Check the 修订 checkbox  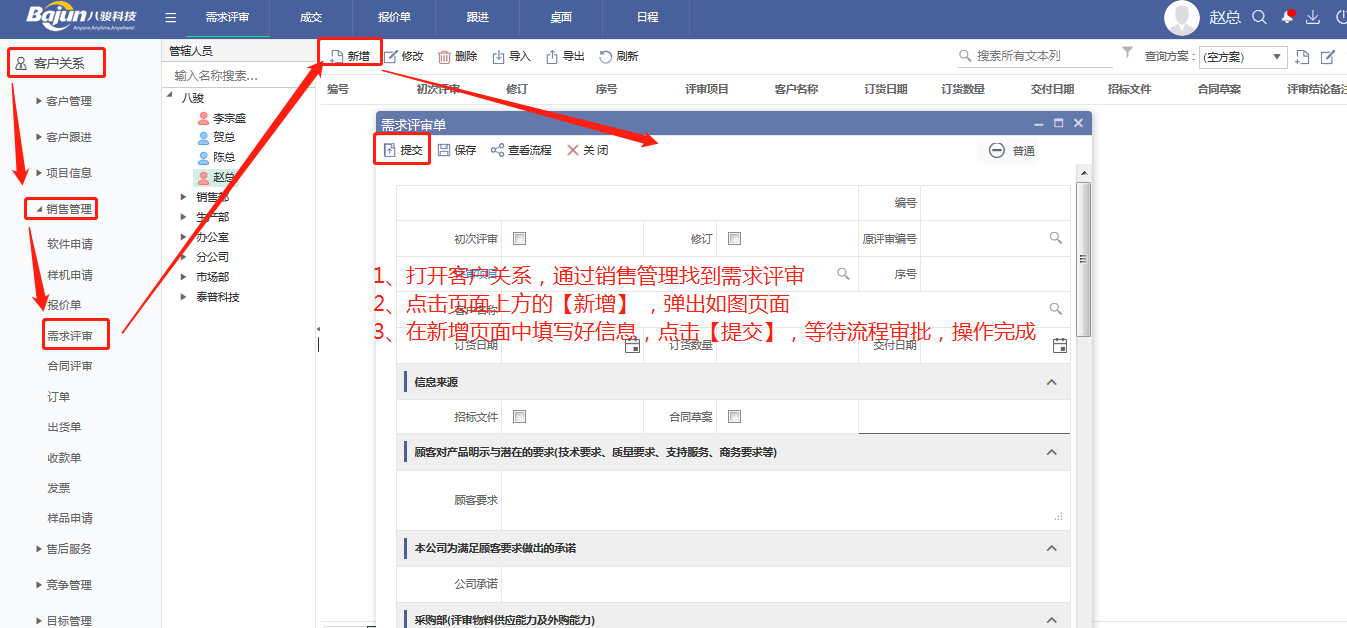(735, 238)
